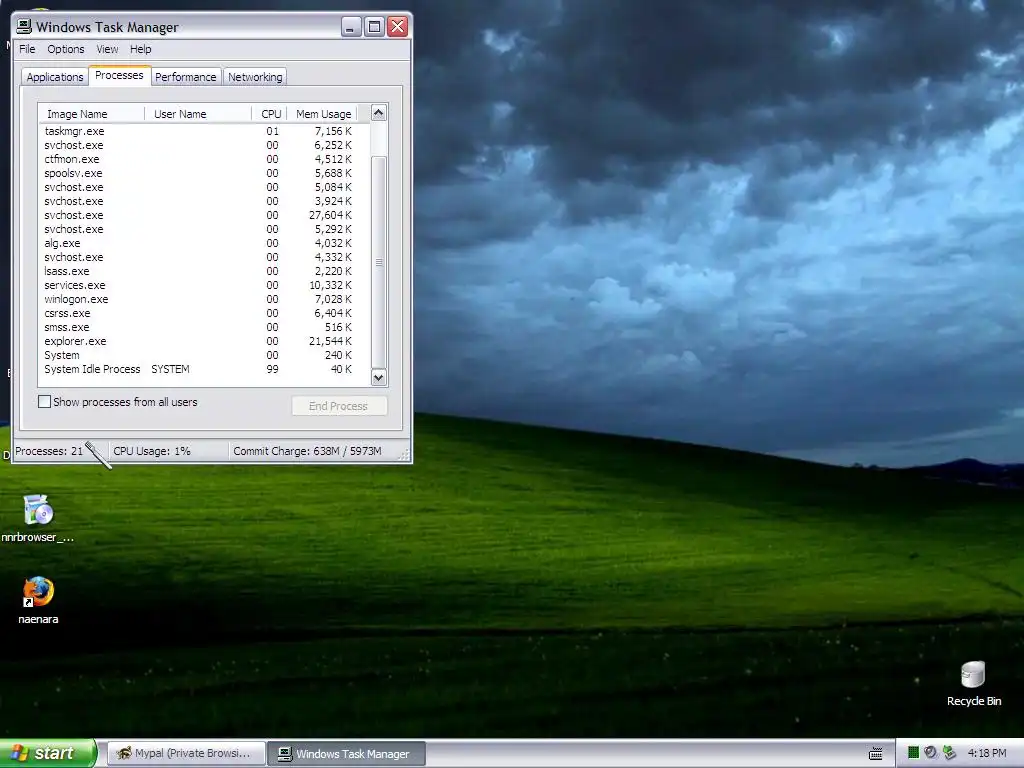Click the process list vertical scrollbar thumb

pos(379,262)
